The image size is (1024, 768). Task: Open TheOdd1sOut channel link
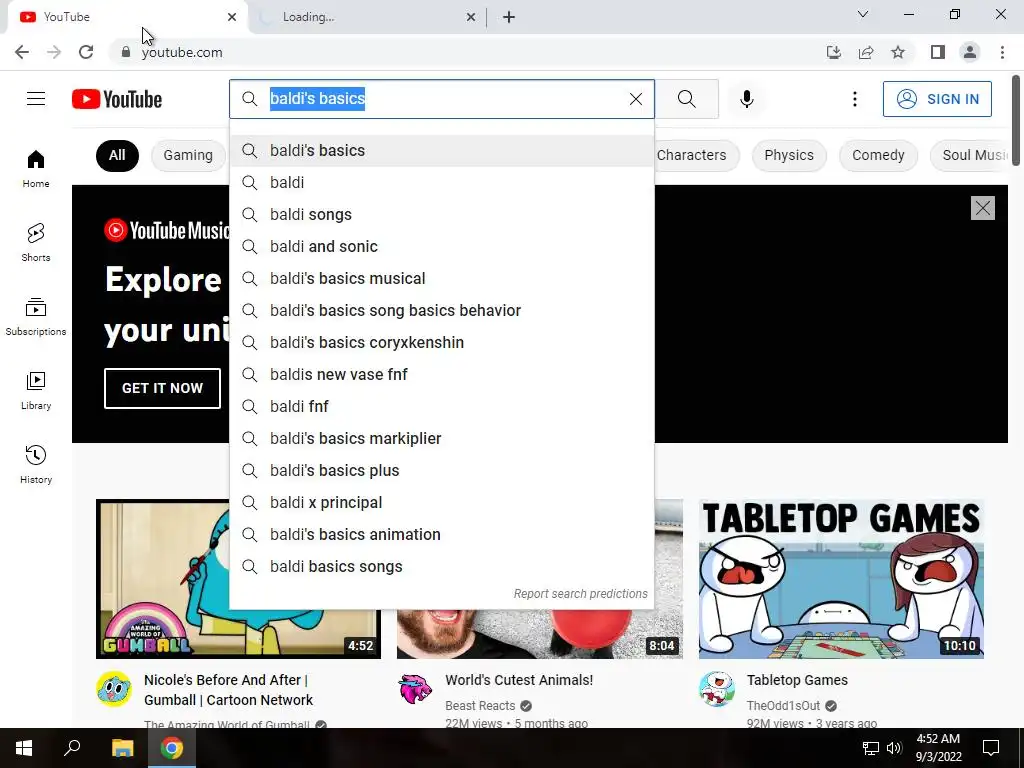(x=783, y=706)
